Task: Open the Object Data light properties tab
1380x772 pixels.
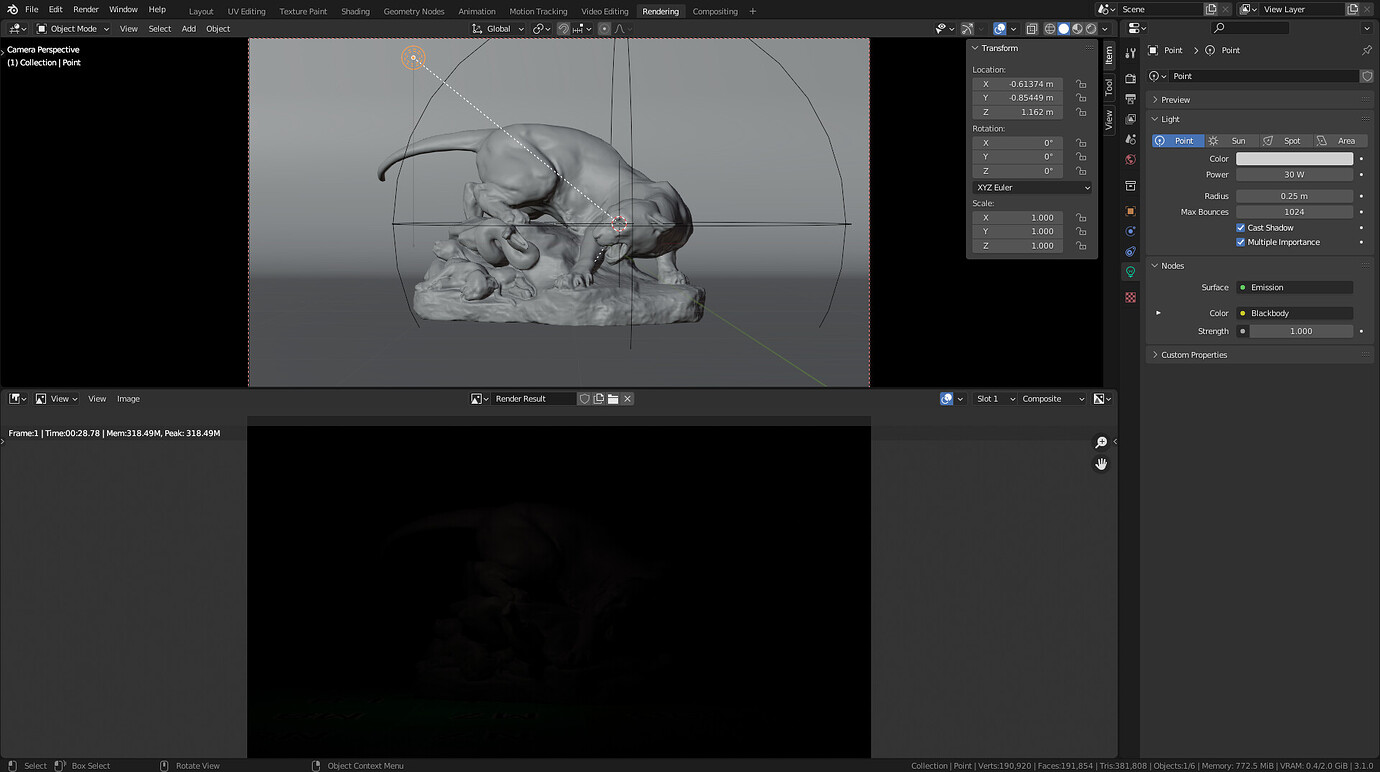Action: point(1130,271)
